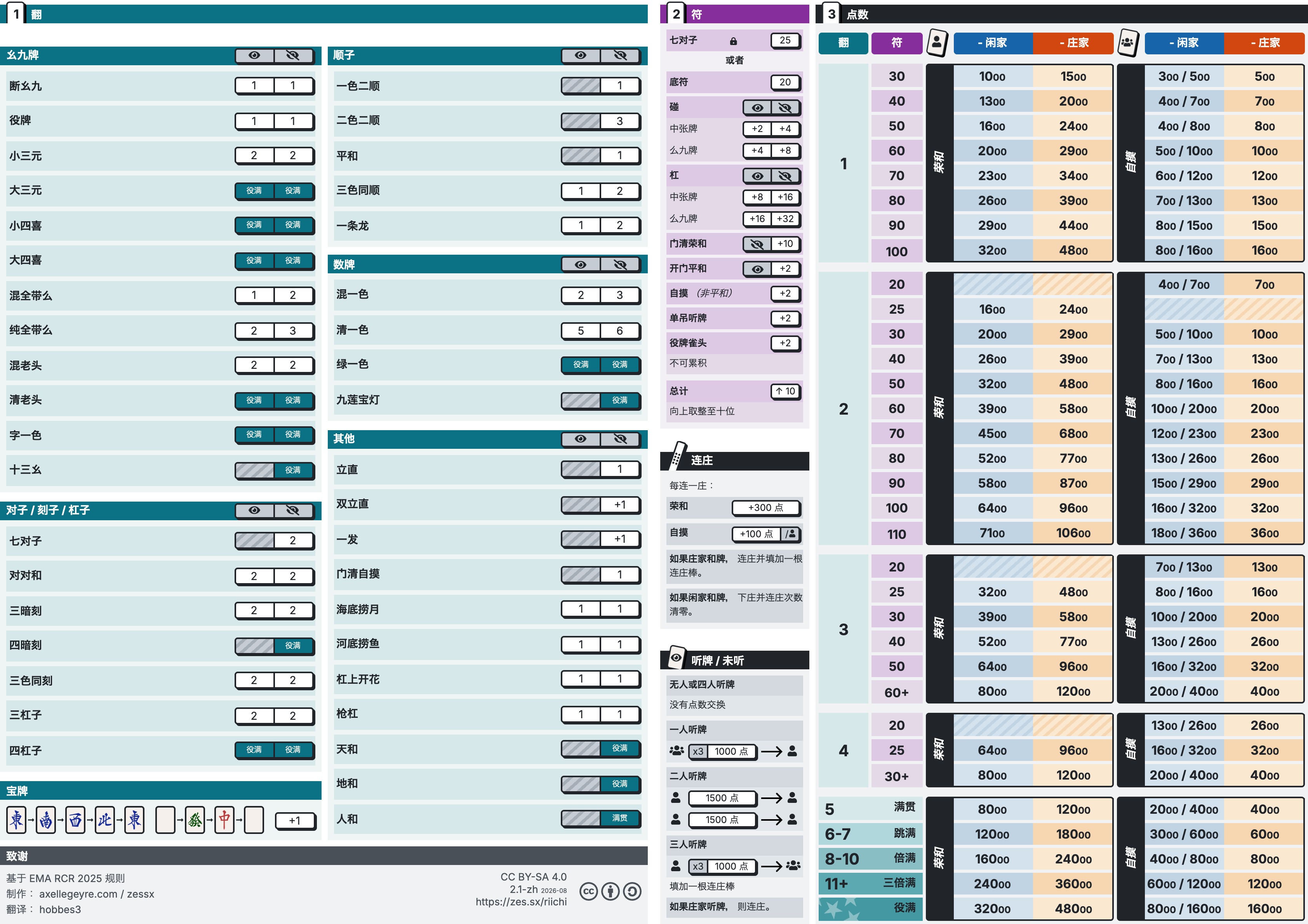This screenshot has height=924, width=1308.
Task: Click the CC BY-SA 4.0 license text
Action: 533,877
